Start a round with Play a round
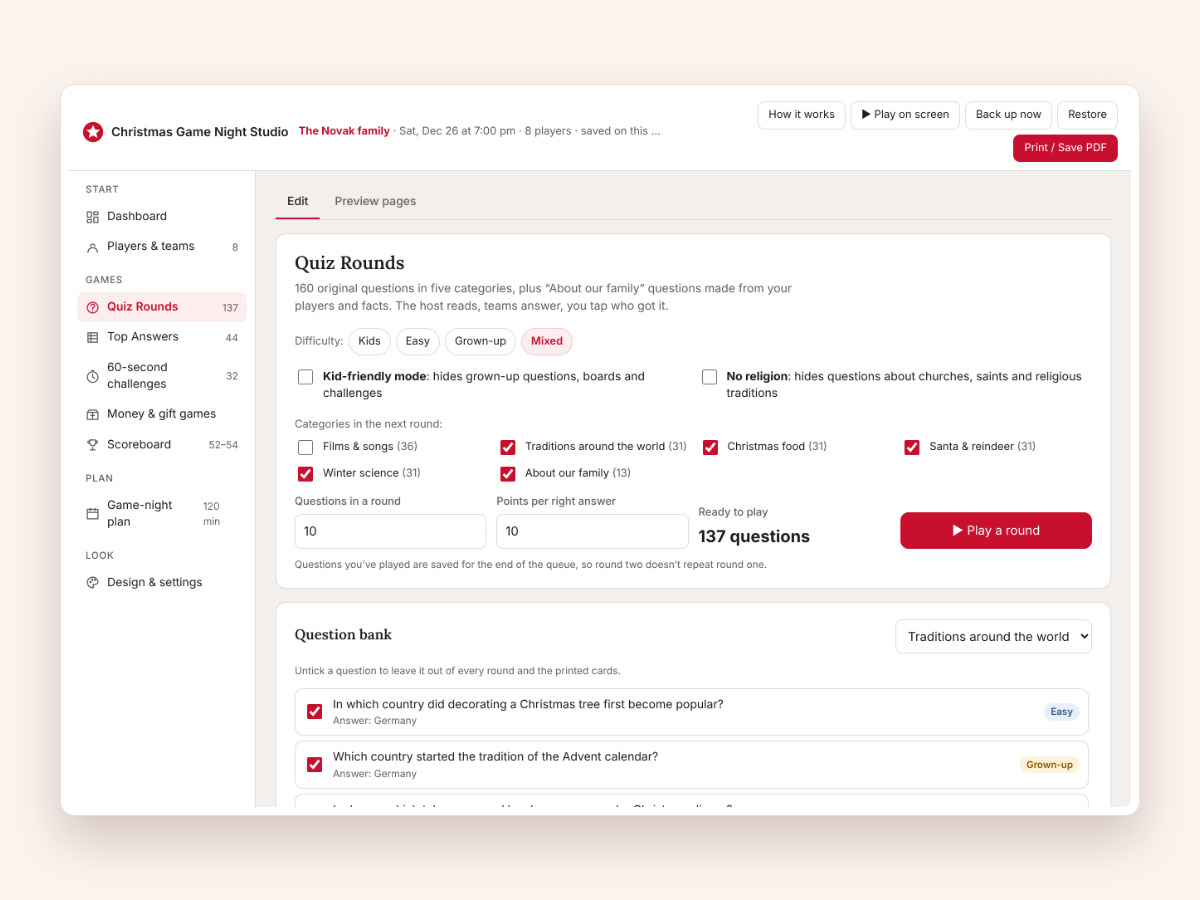Viewport: 1200px width, 900px height. (x=996, y=531)
